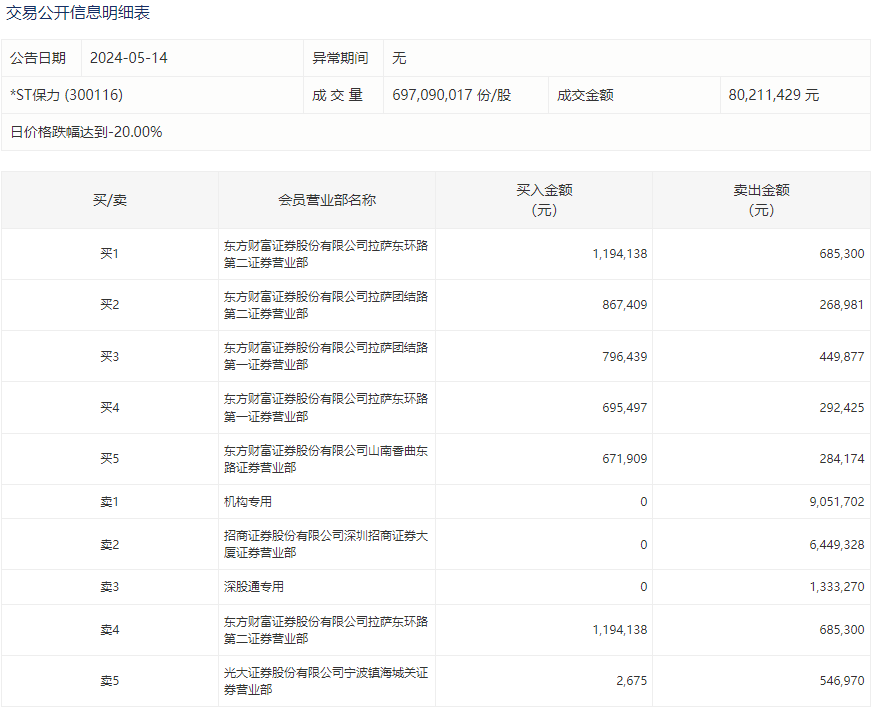
Task: Click 招商证券深圳招商证券大厦证券营业部 name
Action: click(326, 544)
